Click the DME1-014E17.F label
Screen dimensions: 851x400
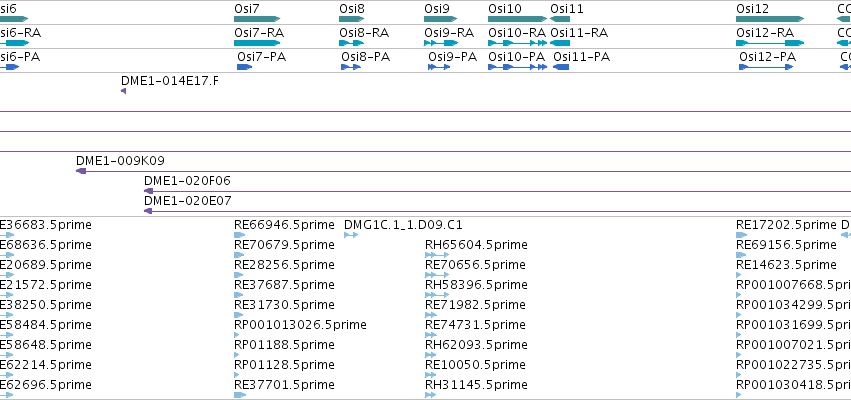(x=170, y=81)
